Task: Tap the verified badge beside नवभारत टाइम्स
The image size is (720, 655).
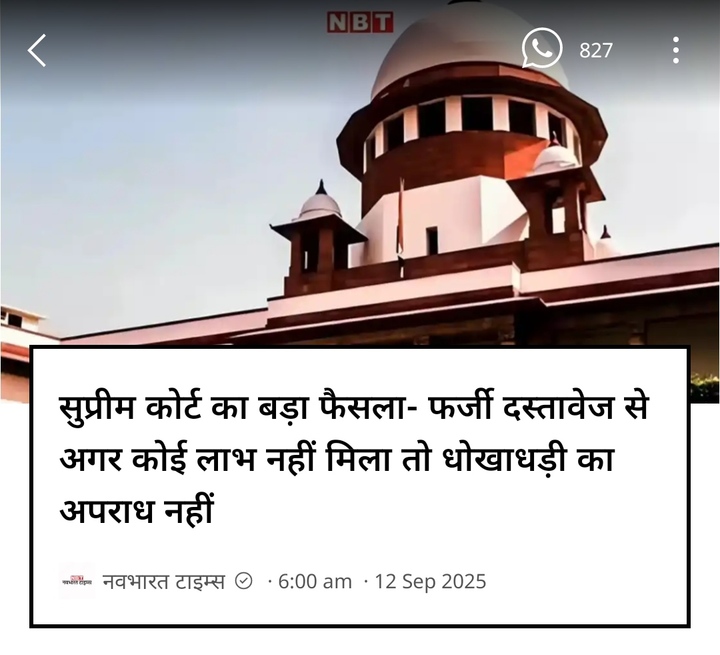Action: coord(243,581)
